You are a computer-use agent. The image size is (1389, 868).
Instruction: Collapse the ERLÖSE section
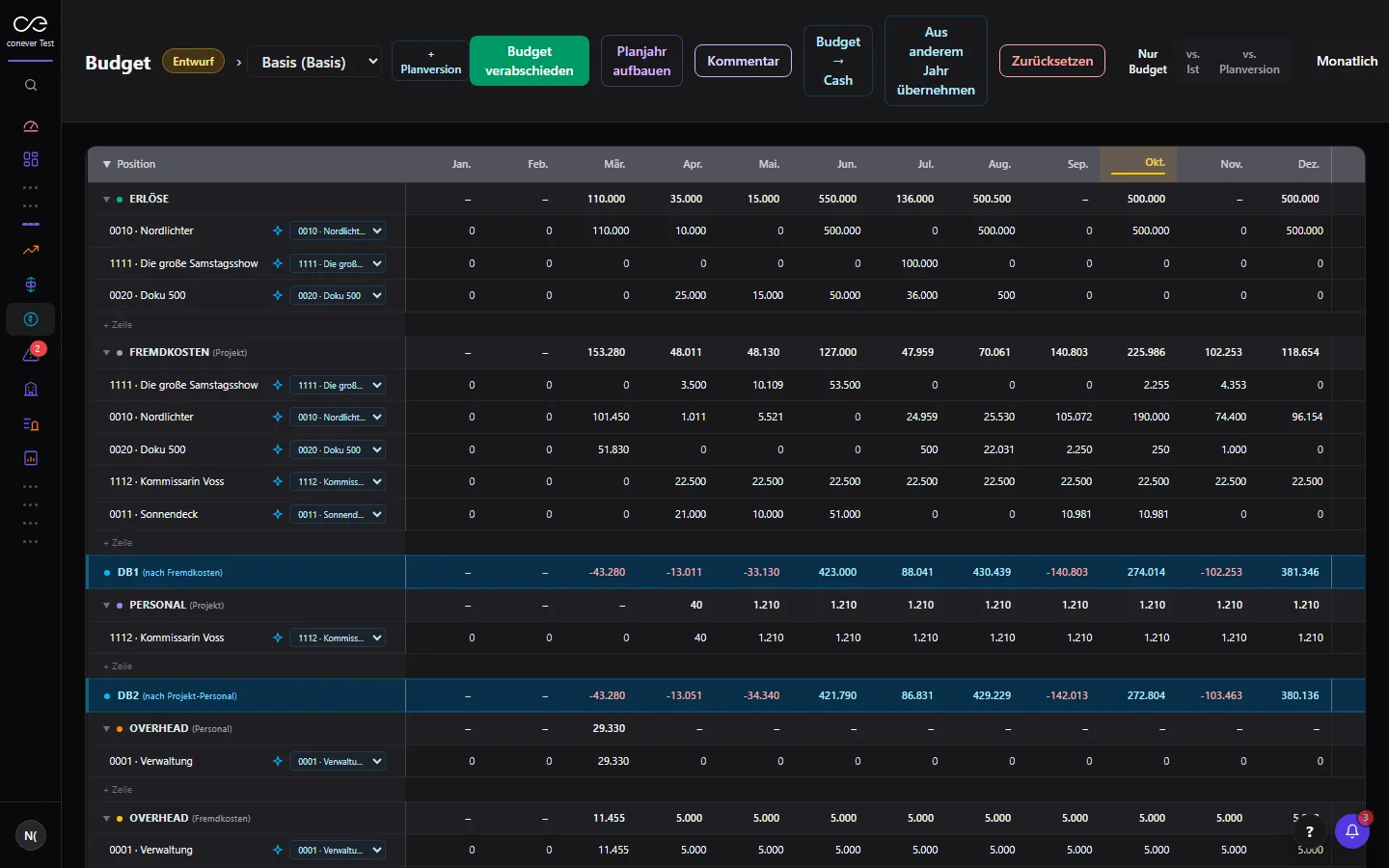tap(106, 200)
